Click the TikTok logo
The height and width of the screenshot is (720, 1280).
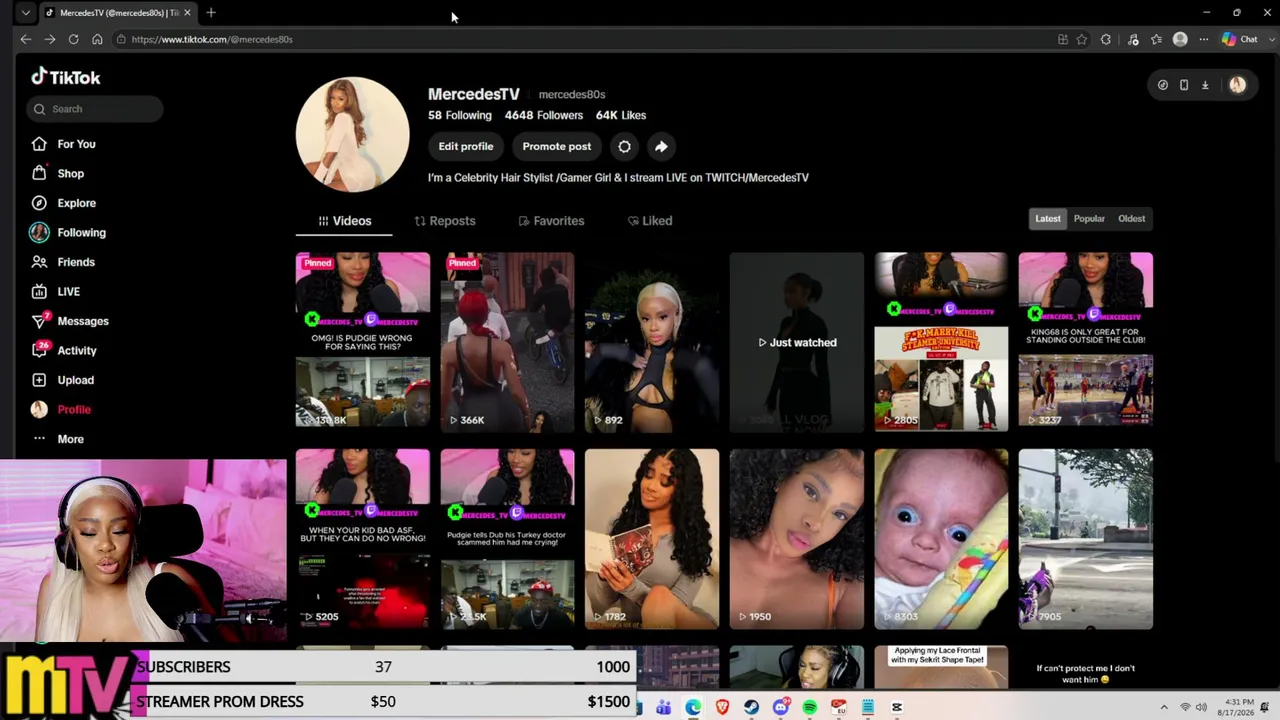pyautogui.click(x=65, y=77)
